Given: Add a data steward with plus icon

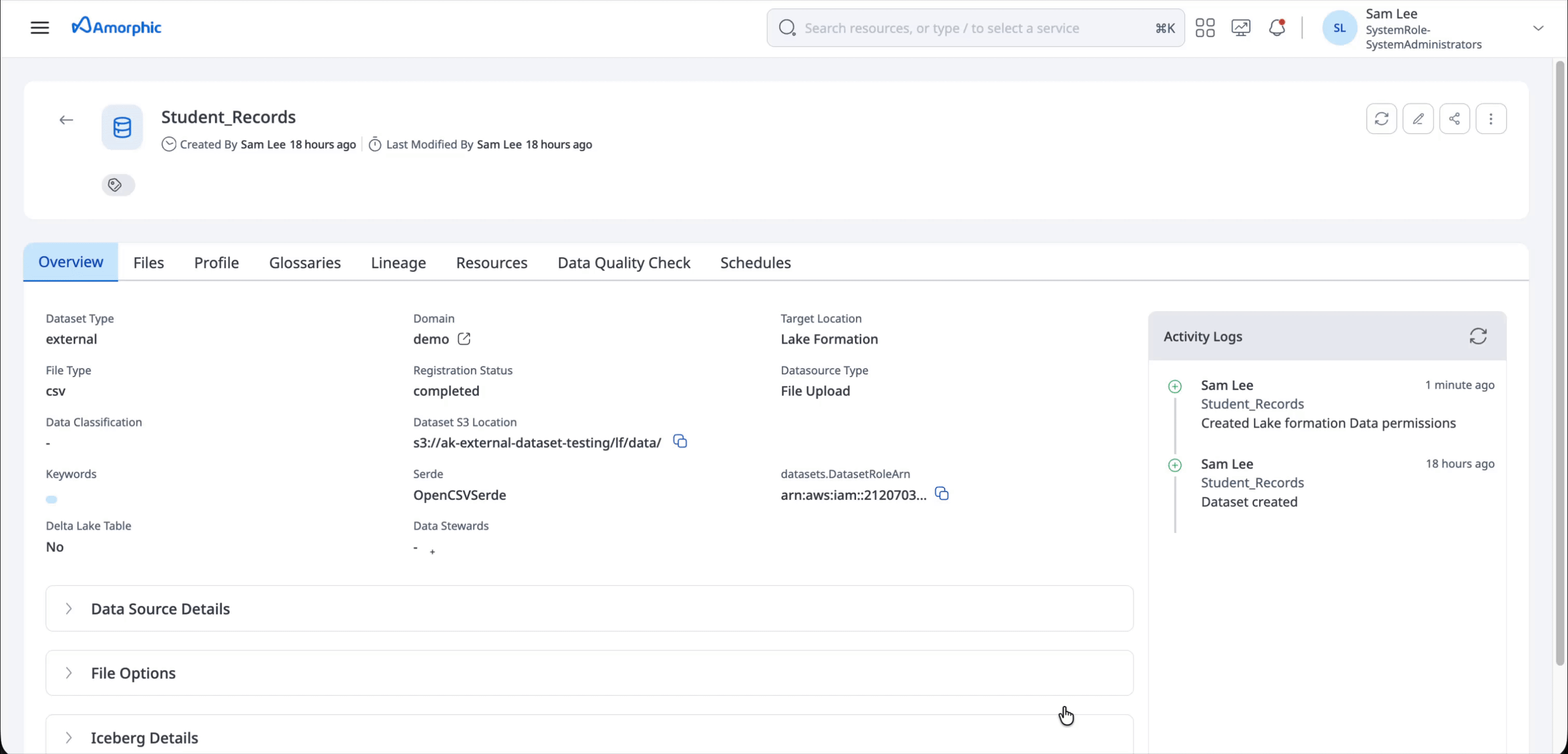Looking at the screenshot, I should coord(432,552).
